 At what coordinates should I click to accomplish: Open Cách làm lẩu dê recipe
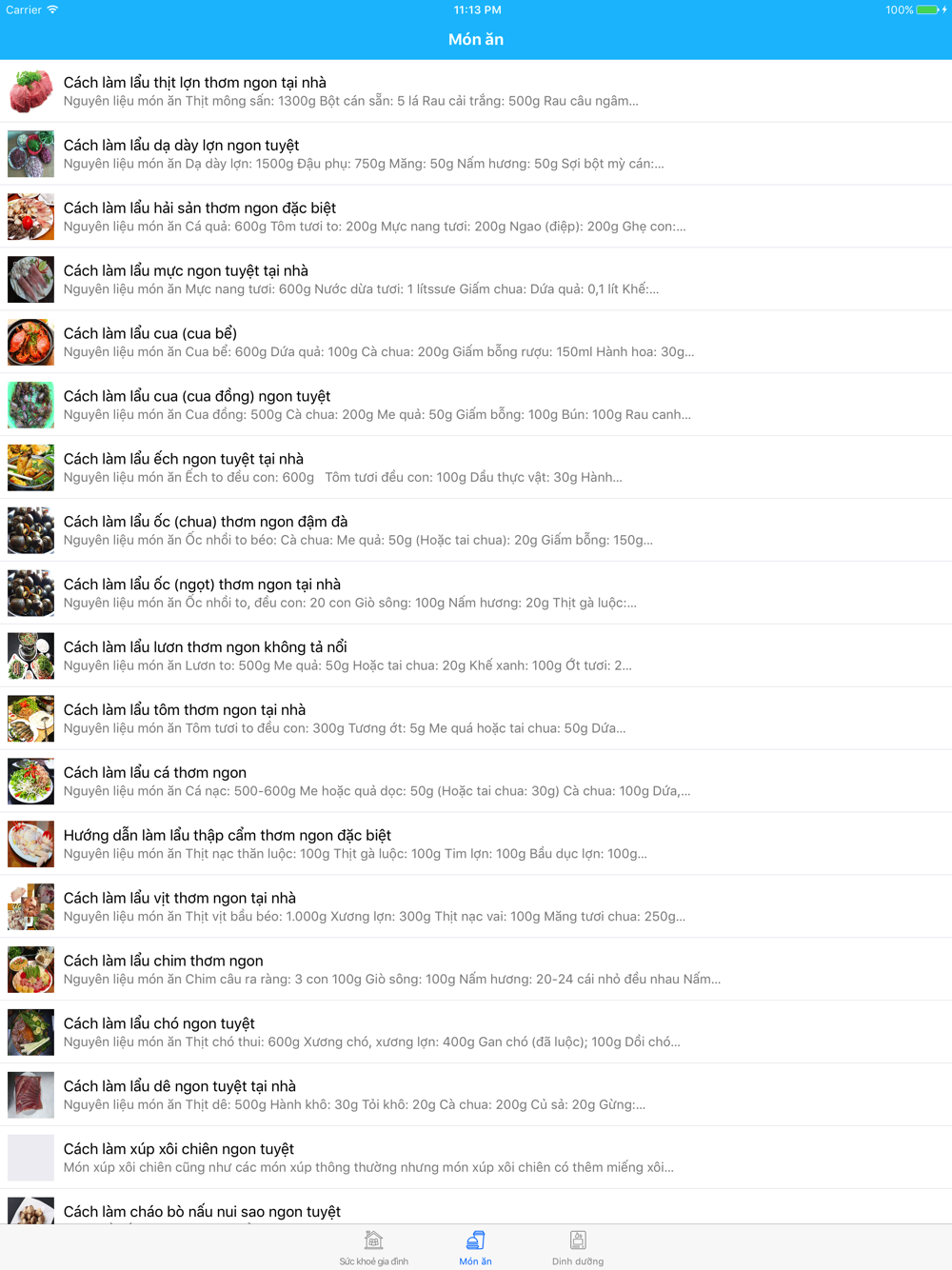(x=476, y=1095)
